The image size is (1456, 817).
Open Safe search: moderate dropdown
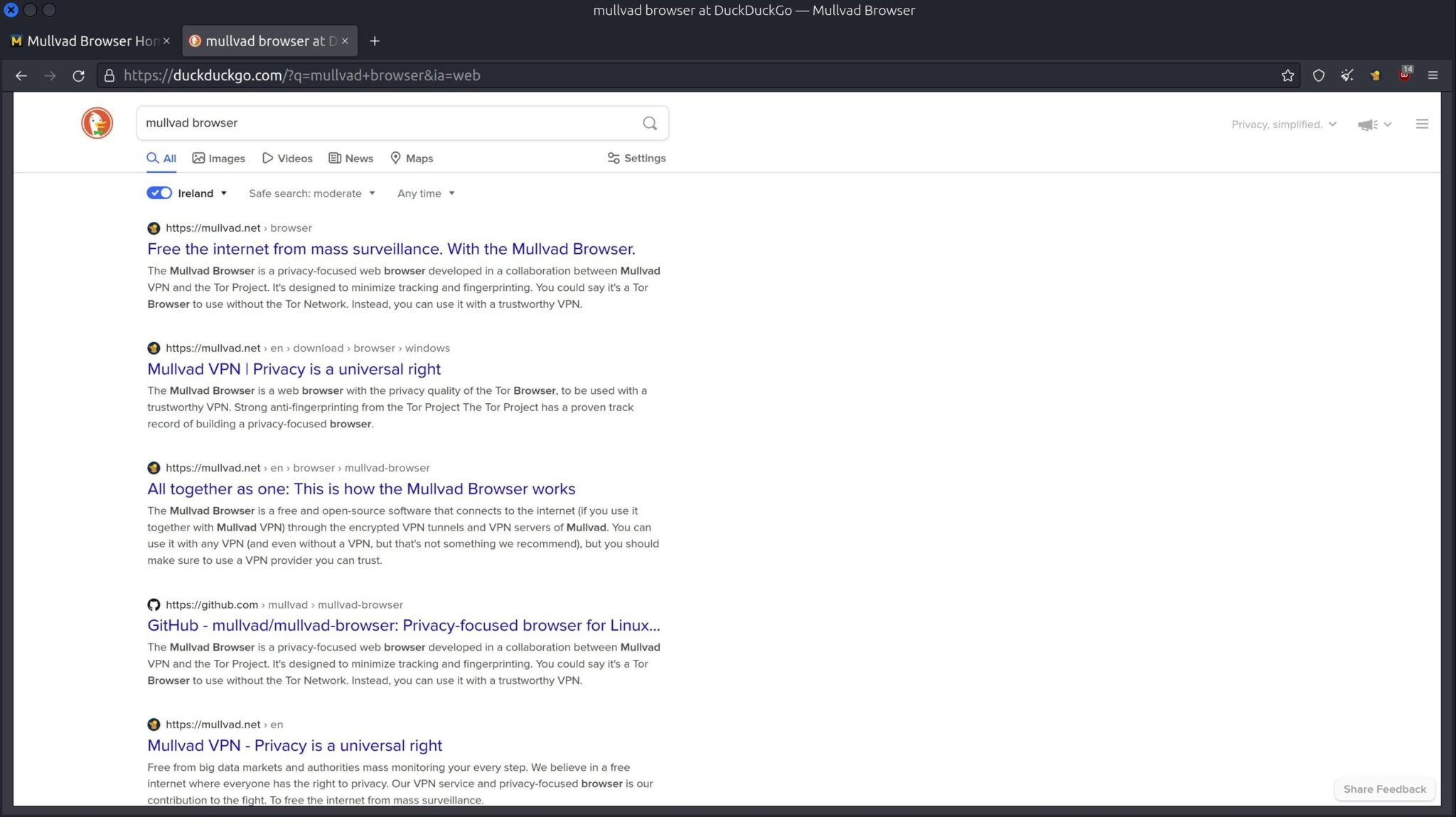(x=311, y=193)
